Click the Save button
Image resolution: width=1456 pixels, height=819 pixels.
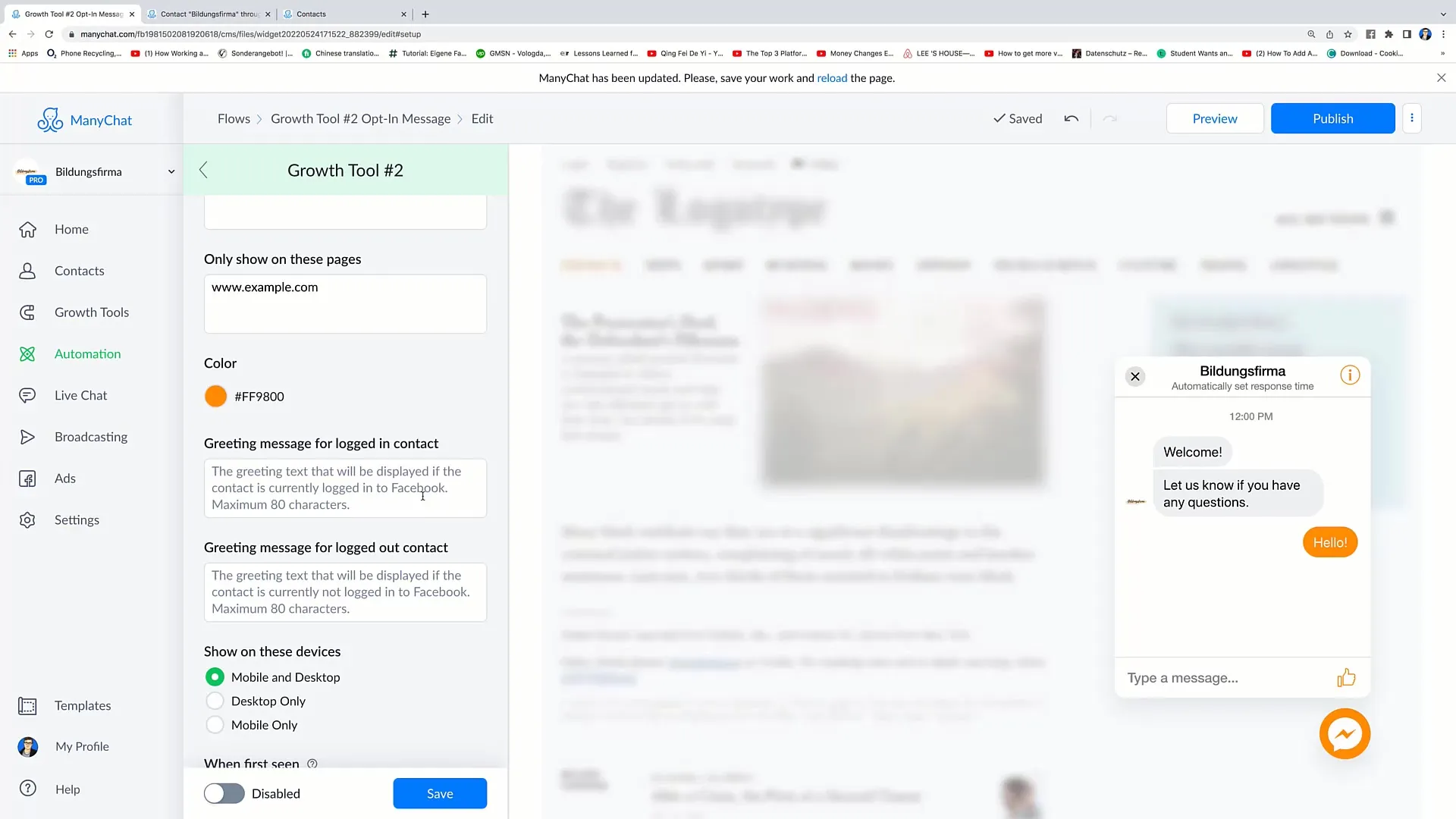tap(440, 793)
